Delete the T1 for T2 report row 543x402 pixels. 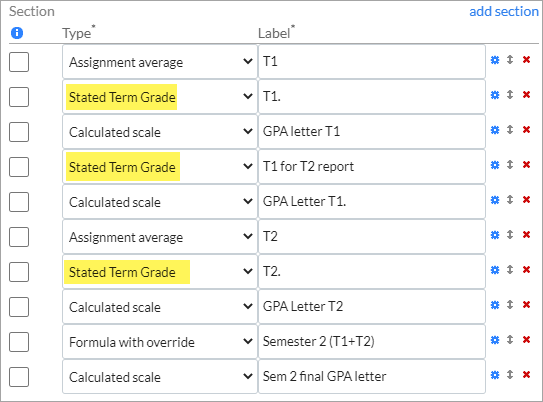point(526,165)
